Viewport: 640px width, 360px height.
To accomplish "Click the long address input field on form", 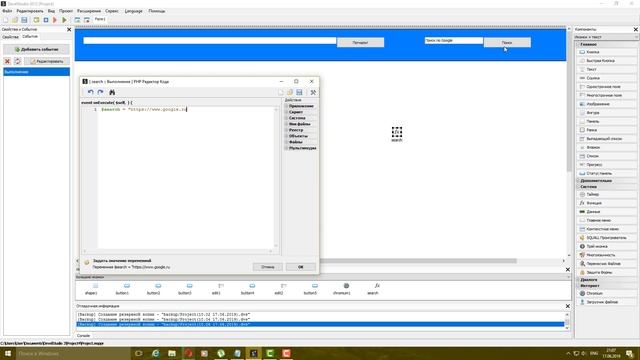I will [210, 40].
